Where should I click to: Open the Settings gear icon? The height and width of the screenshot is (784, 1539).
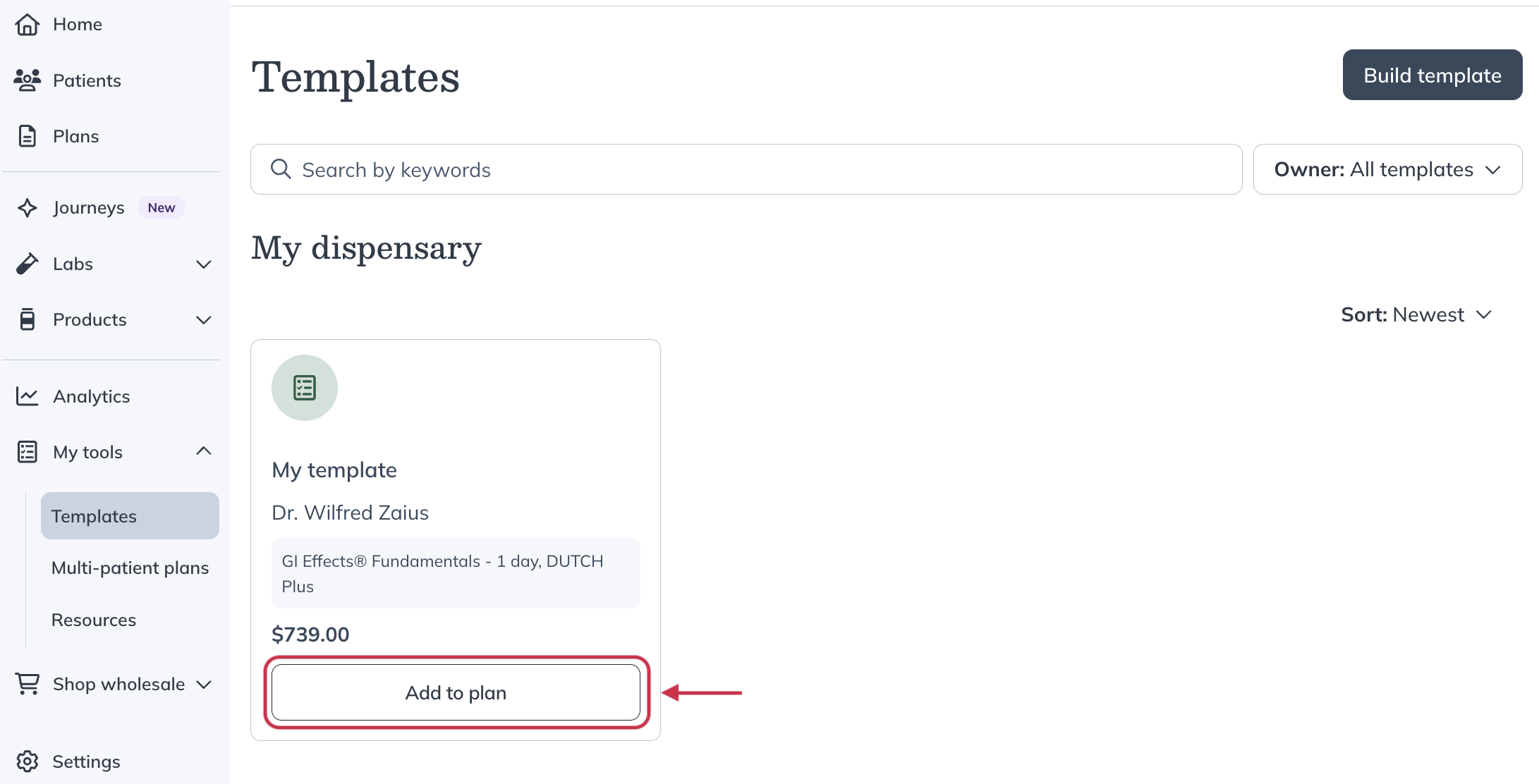pos(28,761)
